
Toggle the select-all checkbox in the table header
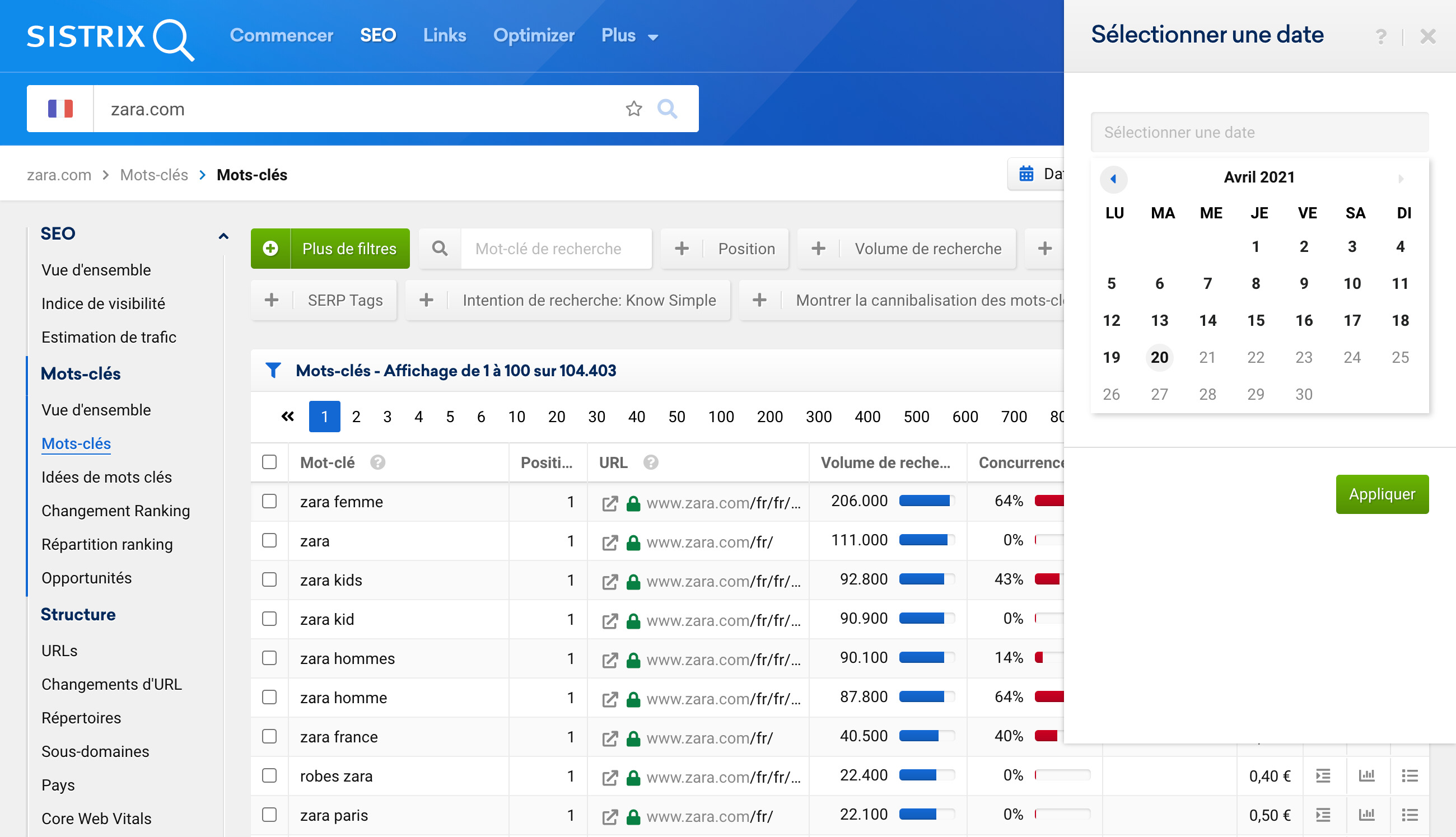269,462
